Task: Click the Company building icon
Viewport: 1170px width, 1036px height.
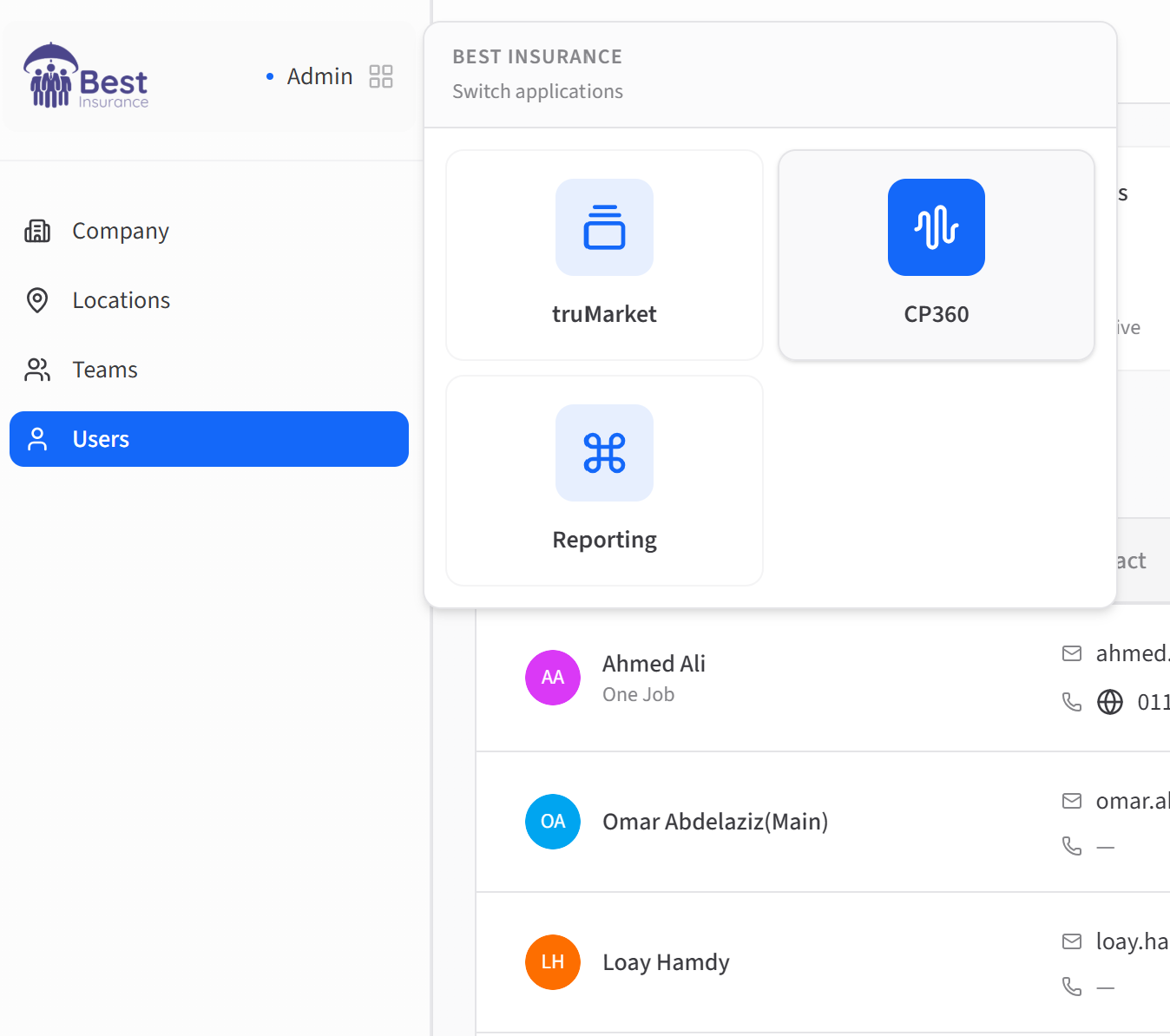Action: point(37,231)
